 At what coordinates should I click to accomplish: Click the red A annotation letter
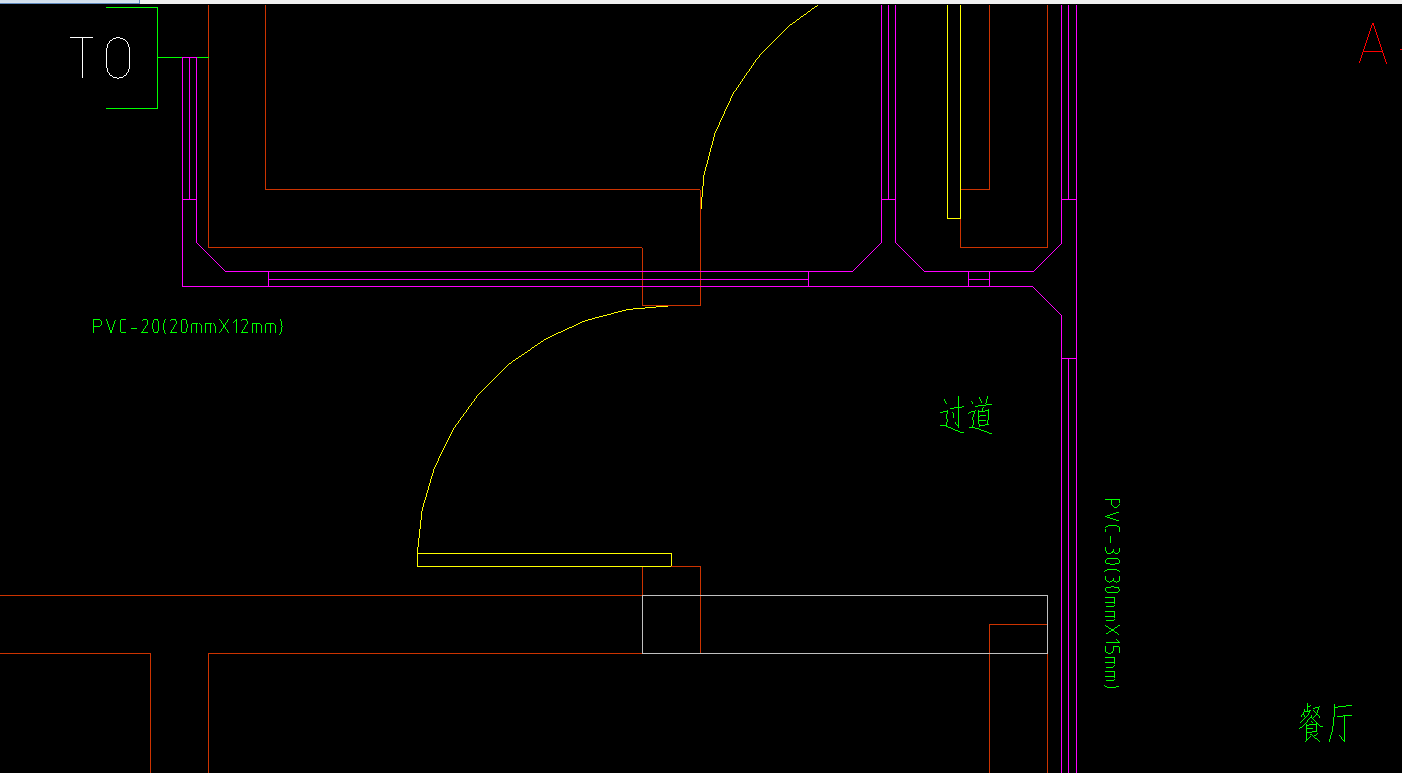pos(1374,45)
